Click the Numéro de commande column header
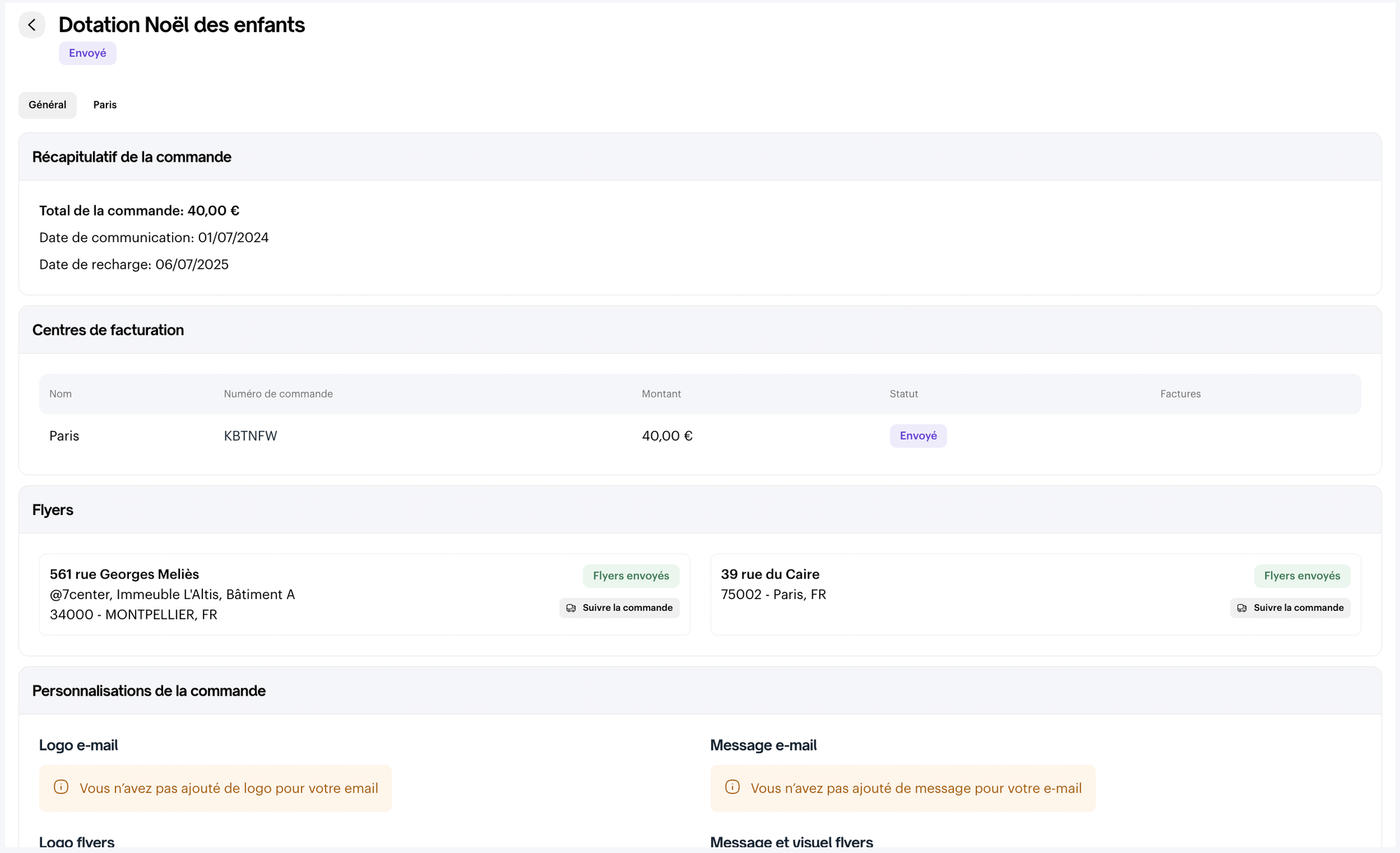This screenshot has height=853, width=1400. pos(278,394)
